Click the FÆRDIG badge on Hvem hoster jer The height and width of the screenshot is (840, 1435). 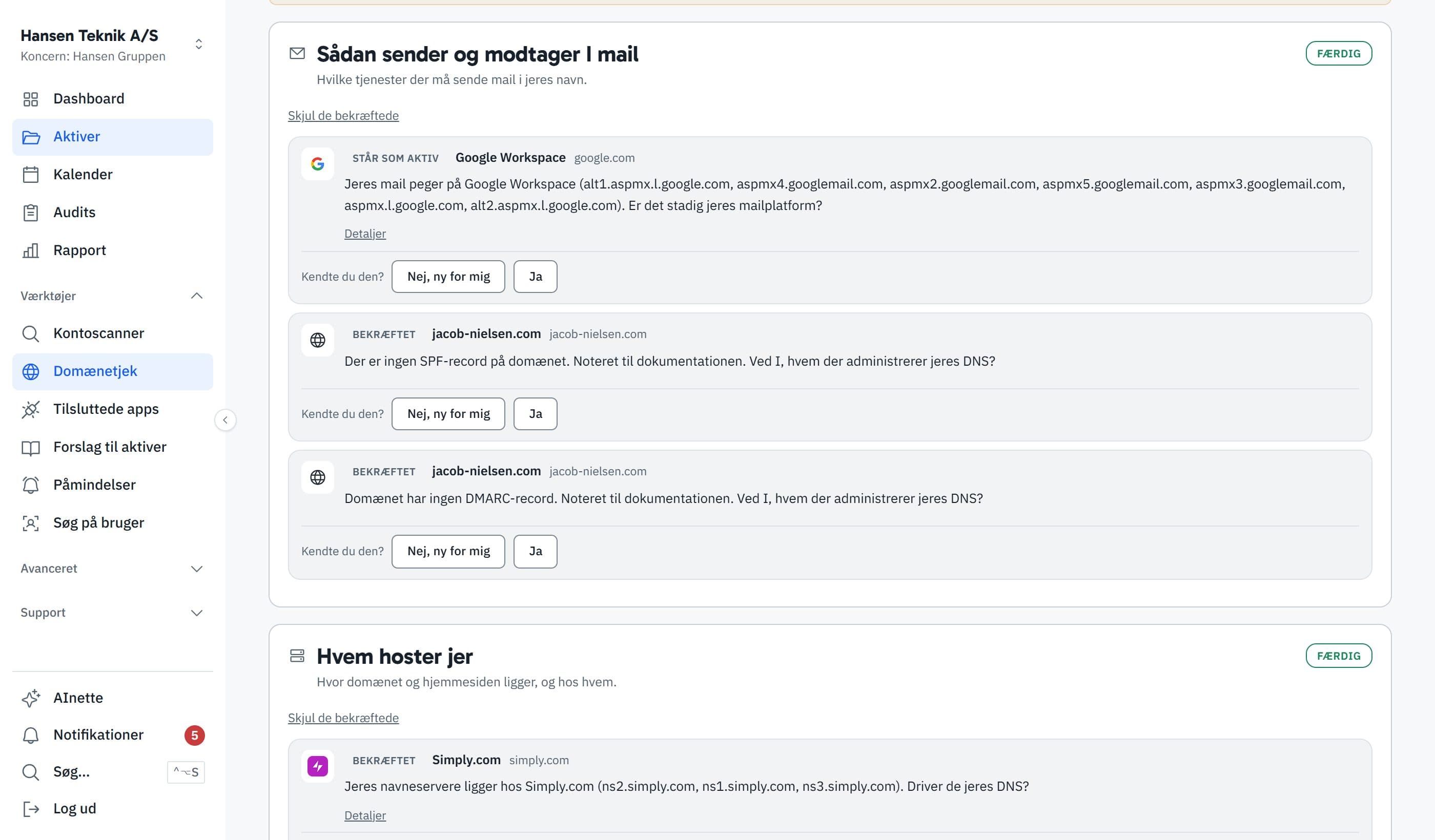pyautogui.click(x=1339, y=656)
